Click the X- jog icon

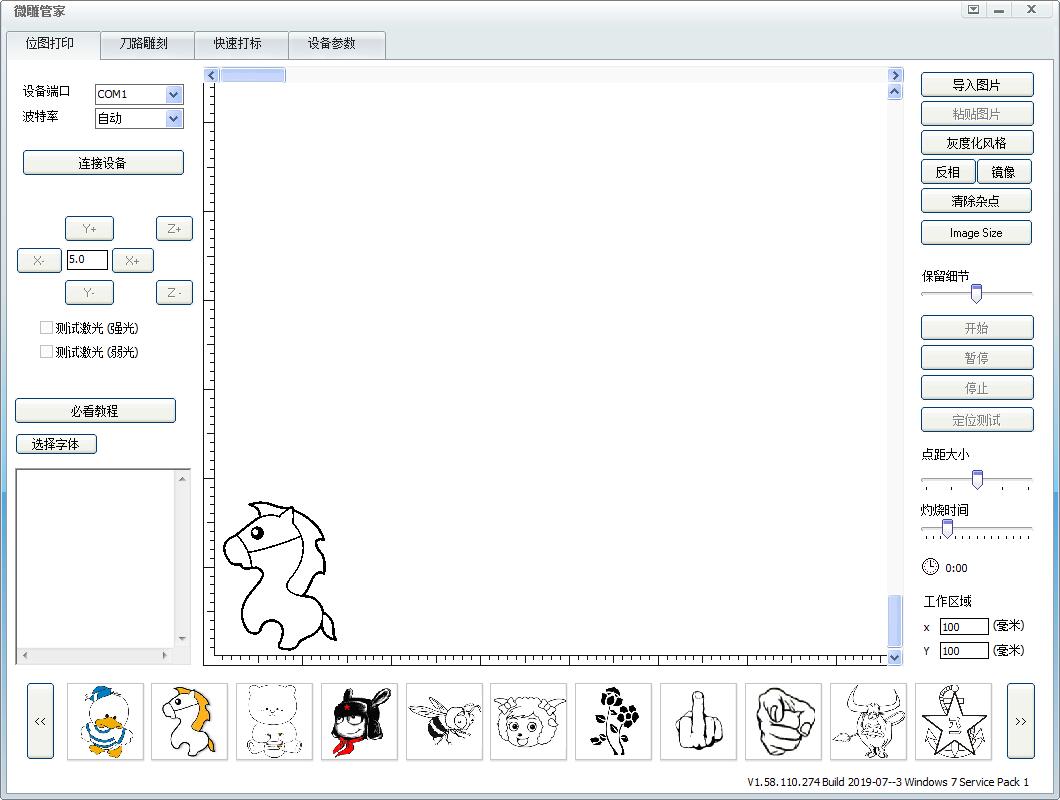[x=38, y=260]
